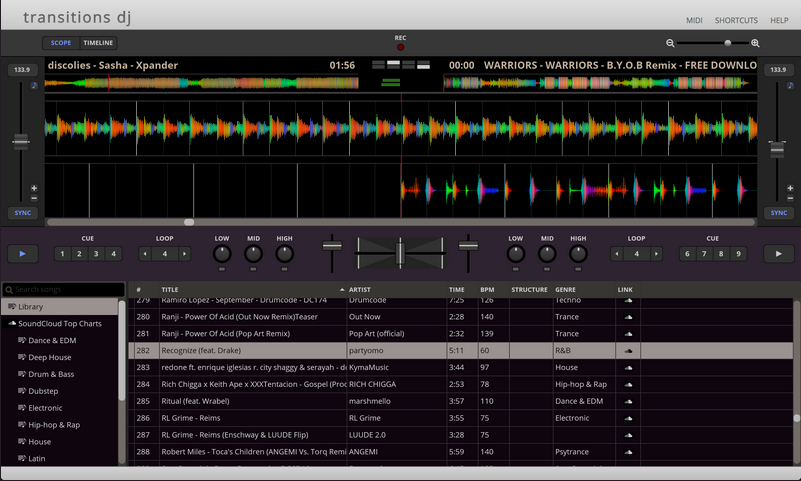Open SoundCloud link for Robert Miles track
The height and width of the screenshot is (481, 801).
point(628,452)
